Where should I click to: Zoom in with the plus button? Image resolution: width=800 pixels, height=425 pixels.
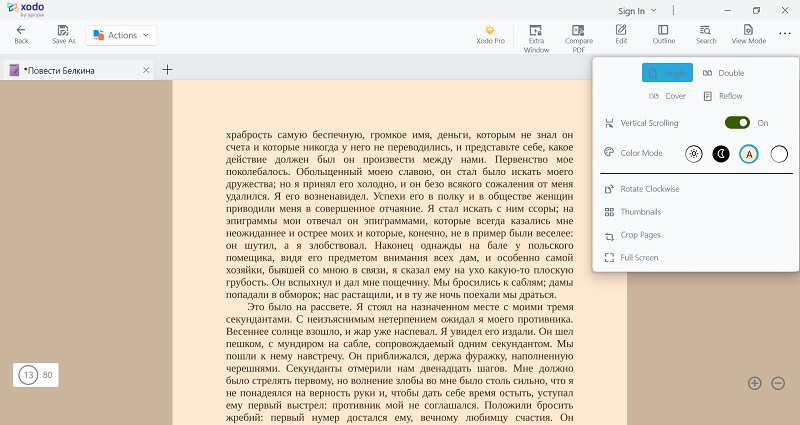[755, 383]
